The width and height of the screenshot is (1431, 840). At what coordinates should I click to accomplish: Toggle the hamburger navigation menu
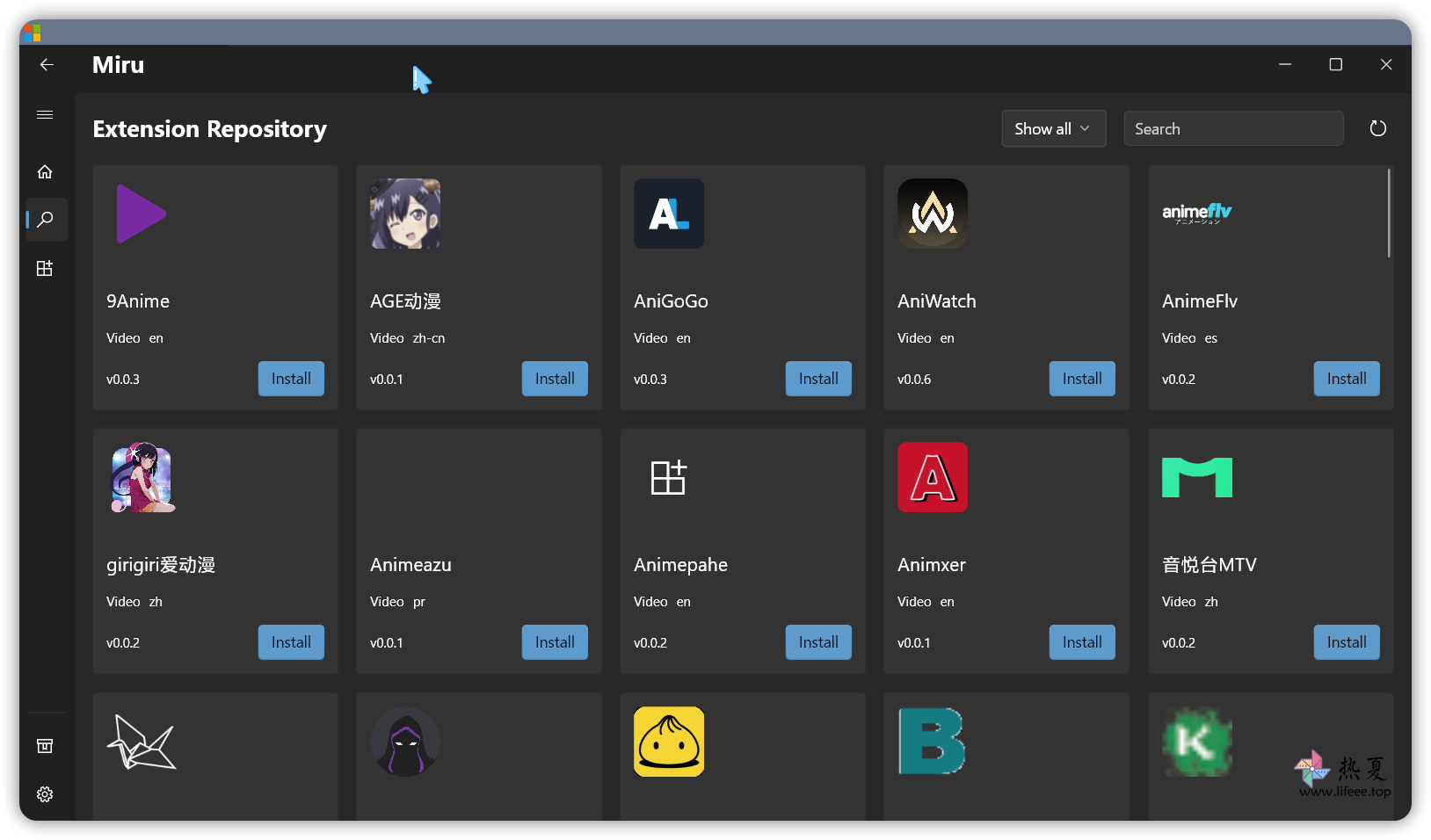(45, 115)
